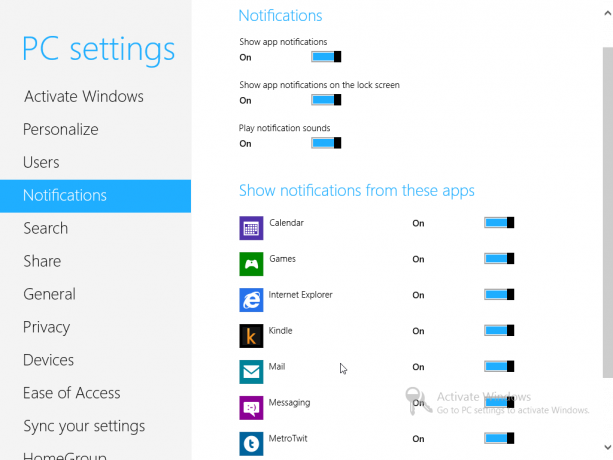Switch off Games notifications toggle
Screen dimensions: 613x460
click(x=499, y=259)
